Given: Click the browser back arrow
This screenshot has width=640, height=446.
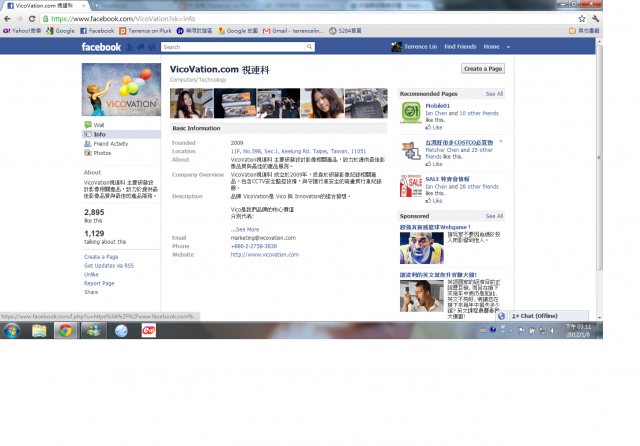Looking at the screenshot, I should pyautogui.click(x=7, y=19).
